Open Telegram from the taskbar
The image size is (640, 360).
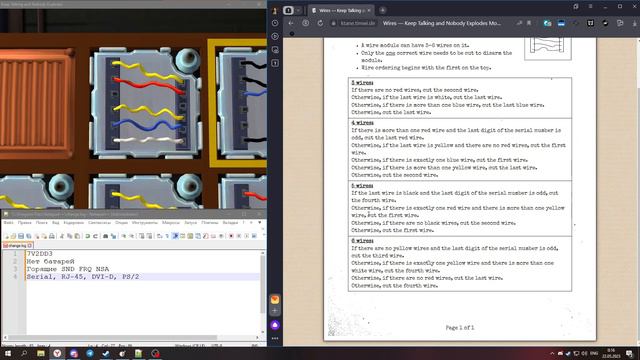[x=90, y=353]
